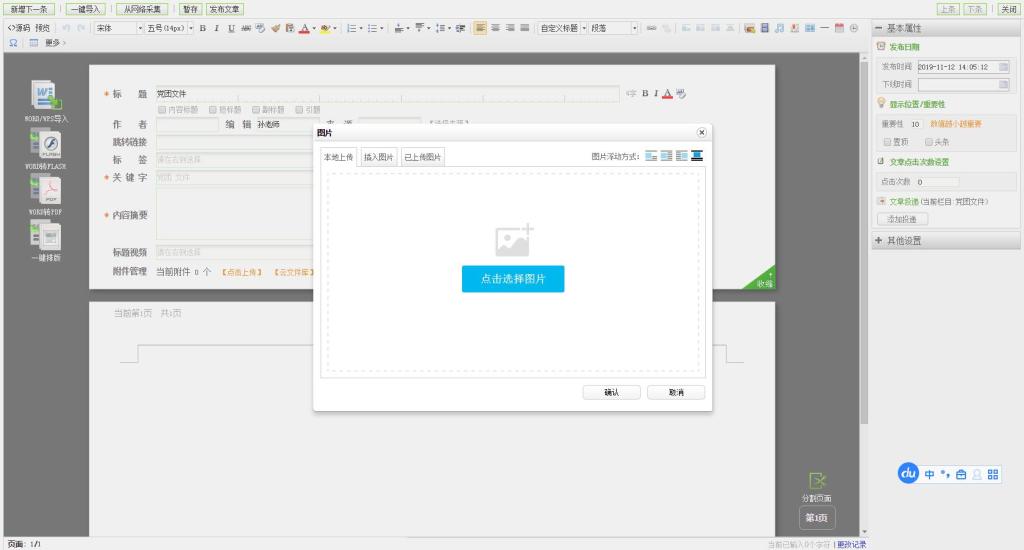Check the 内容标题 checkbox

pos(163,109)
